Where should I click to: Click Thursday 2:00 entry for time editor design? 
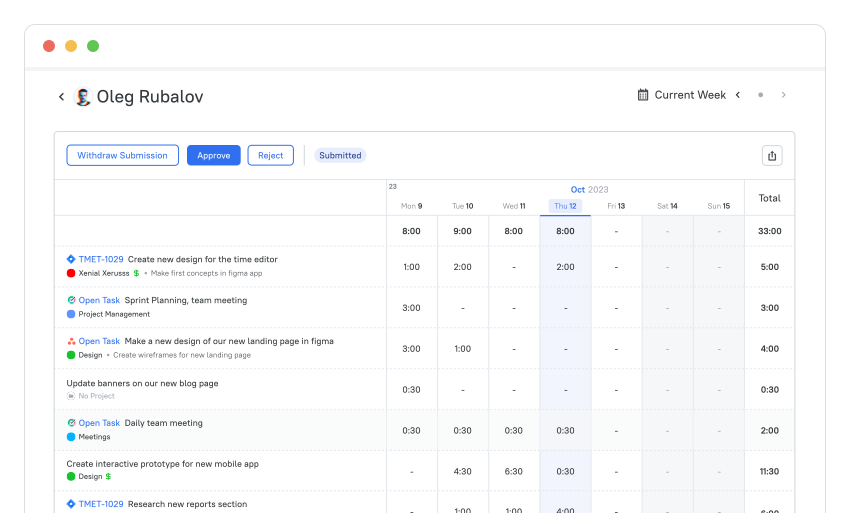click(565, 267)
